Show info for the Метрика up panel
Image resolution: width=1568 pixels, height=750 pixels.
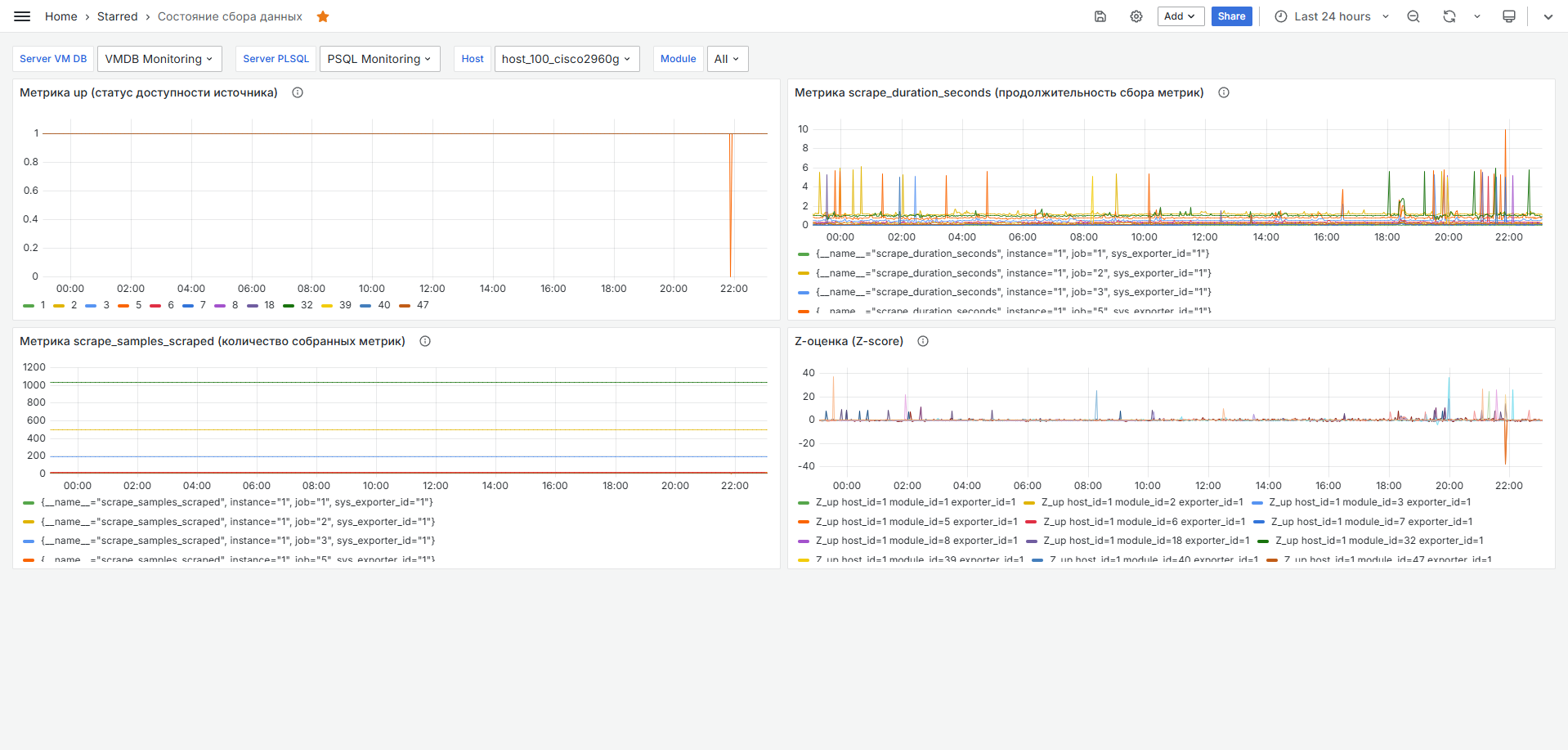pyautogui.click(x=298, y=92)
